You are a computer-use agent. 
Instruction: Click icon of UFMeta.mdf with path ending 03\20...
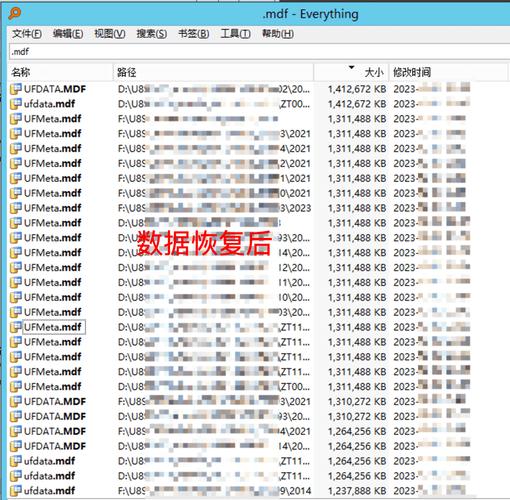(16, 312)
